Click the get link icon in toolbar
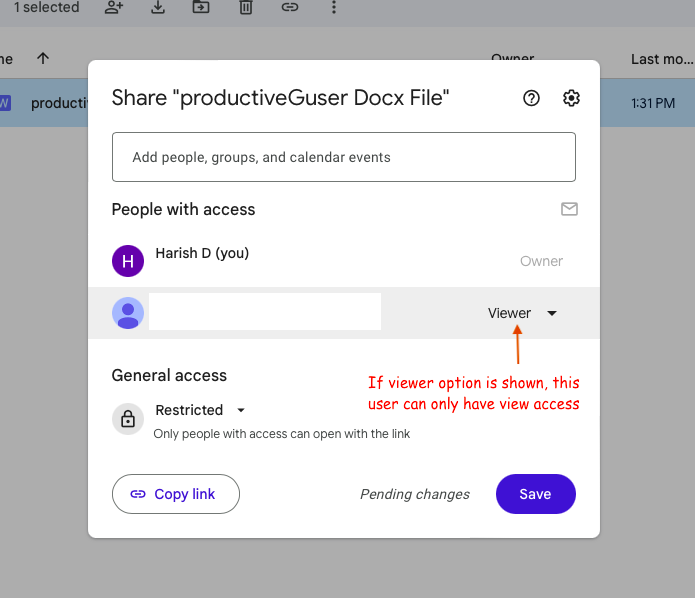This screenshot has width=695, height=598. (290, 8)
